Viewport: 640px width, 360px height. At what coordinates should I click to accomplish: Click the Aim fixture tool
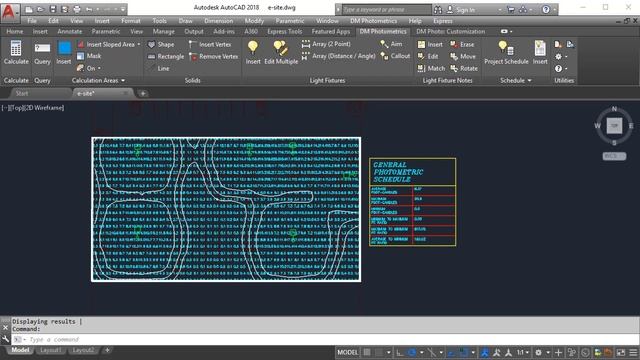391,44
